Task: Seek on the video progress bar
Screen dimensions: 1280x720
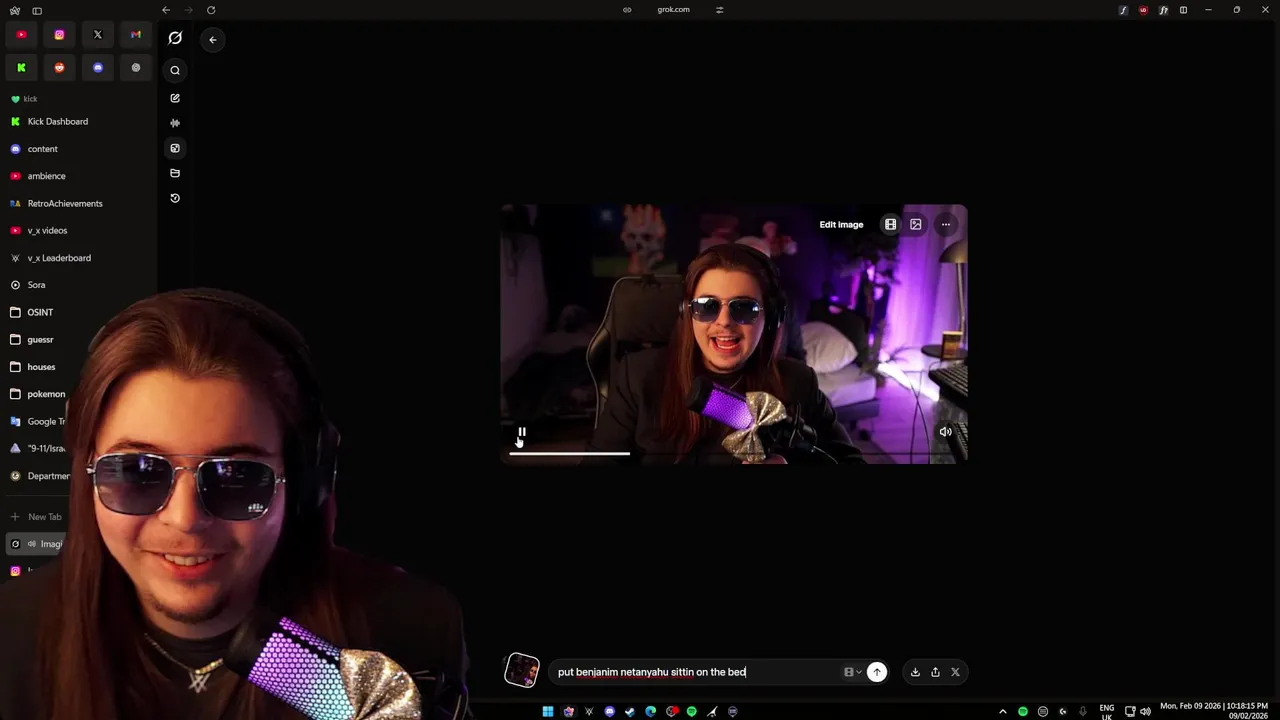Action: 734,454
